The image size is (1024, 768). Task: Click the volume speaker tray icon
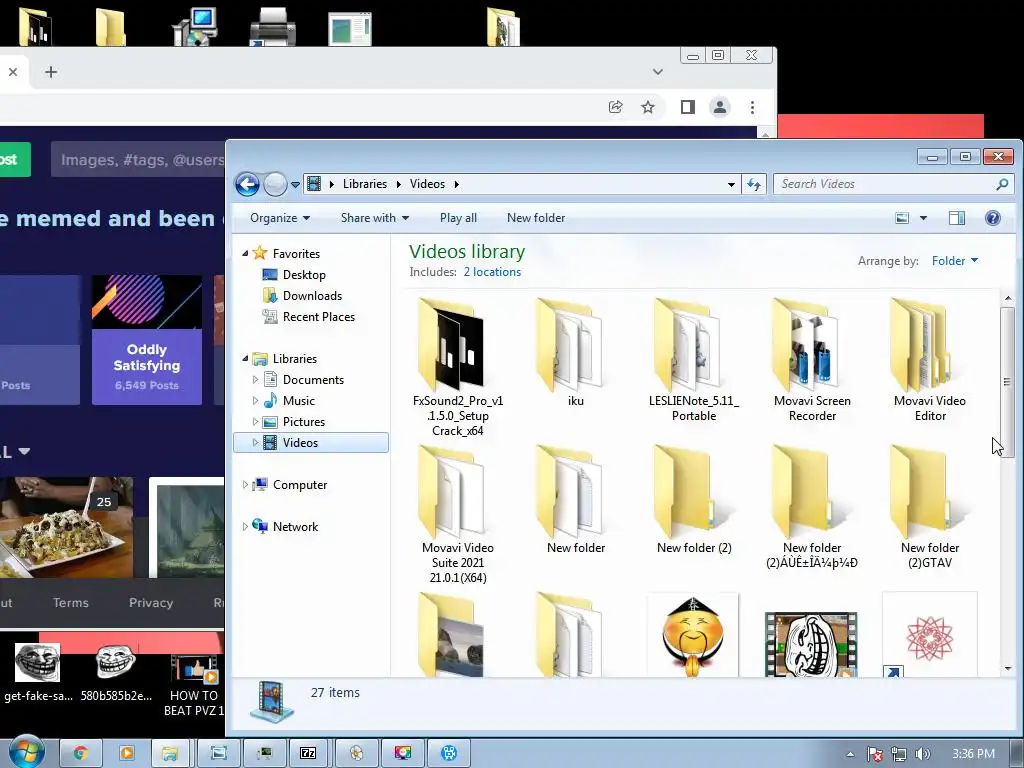(922, 754)
